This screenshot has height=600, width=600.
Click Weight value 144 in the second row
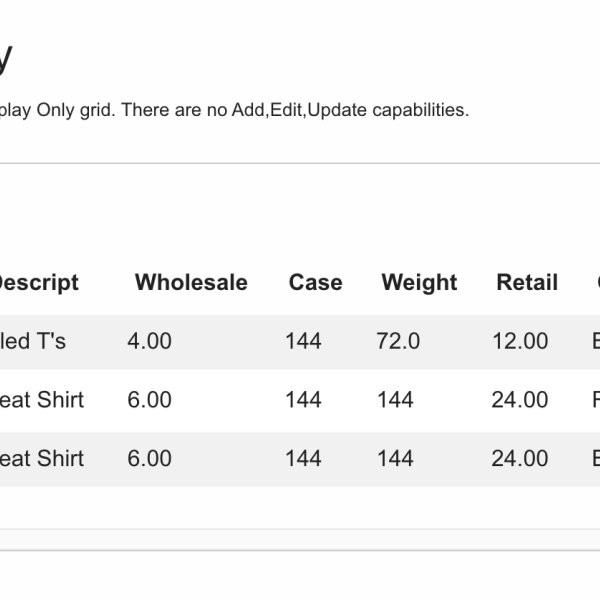coord(395,400)
